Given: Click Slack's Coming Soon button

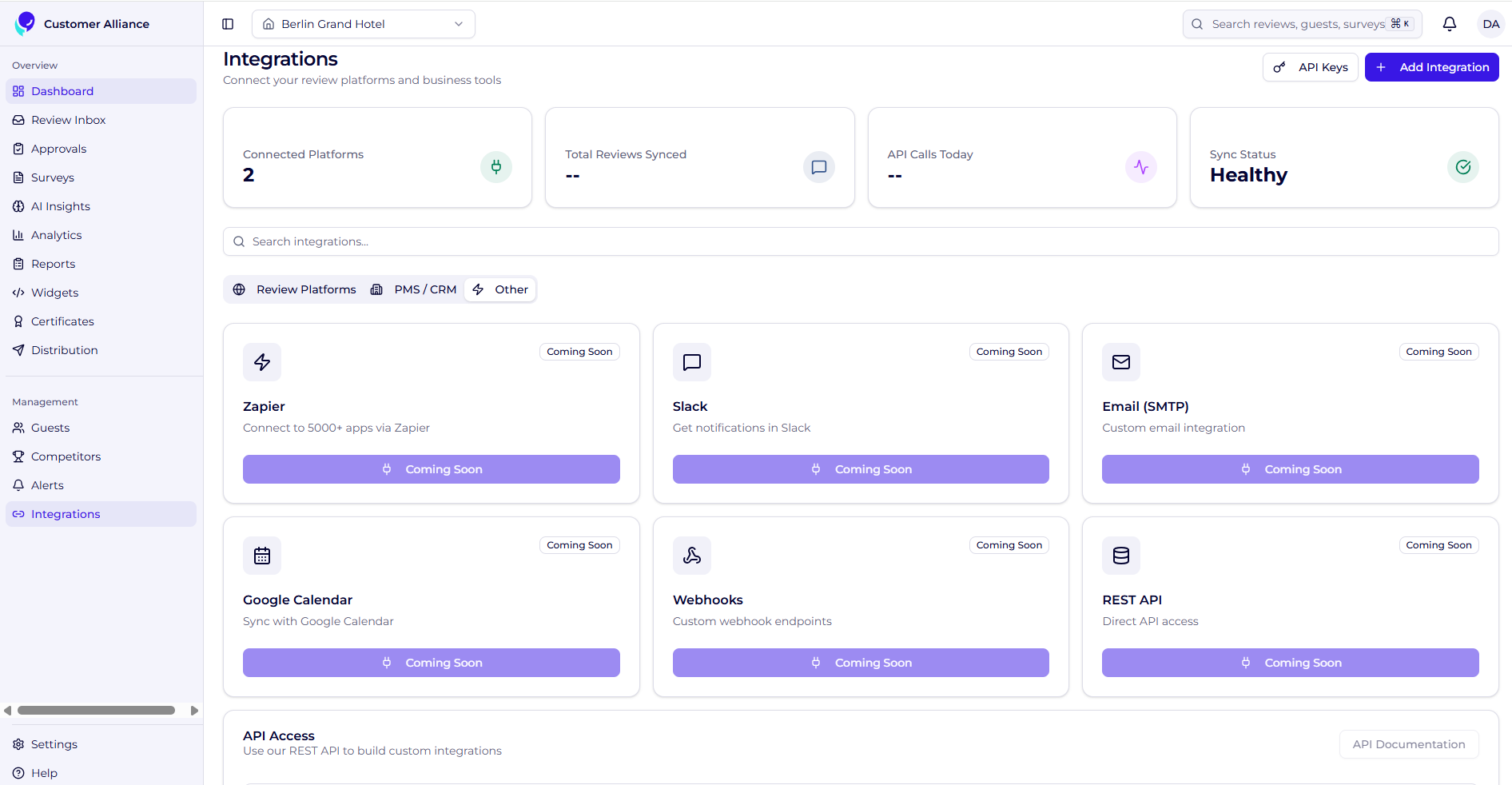Looking at the screenshot, I should coord(861,469).
